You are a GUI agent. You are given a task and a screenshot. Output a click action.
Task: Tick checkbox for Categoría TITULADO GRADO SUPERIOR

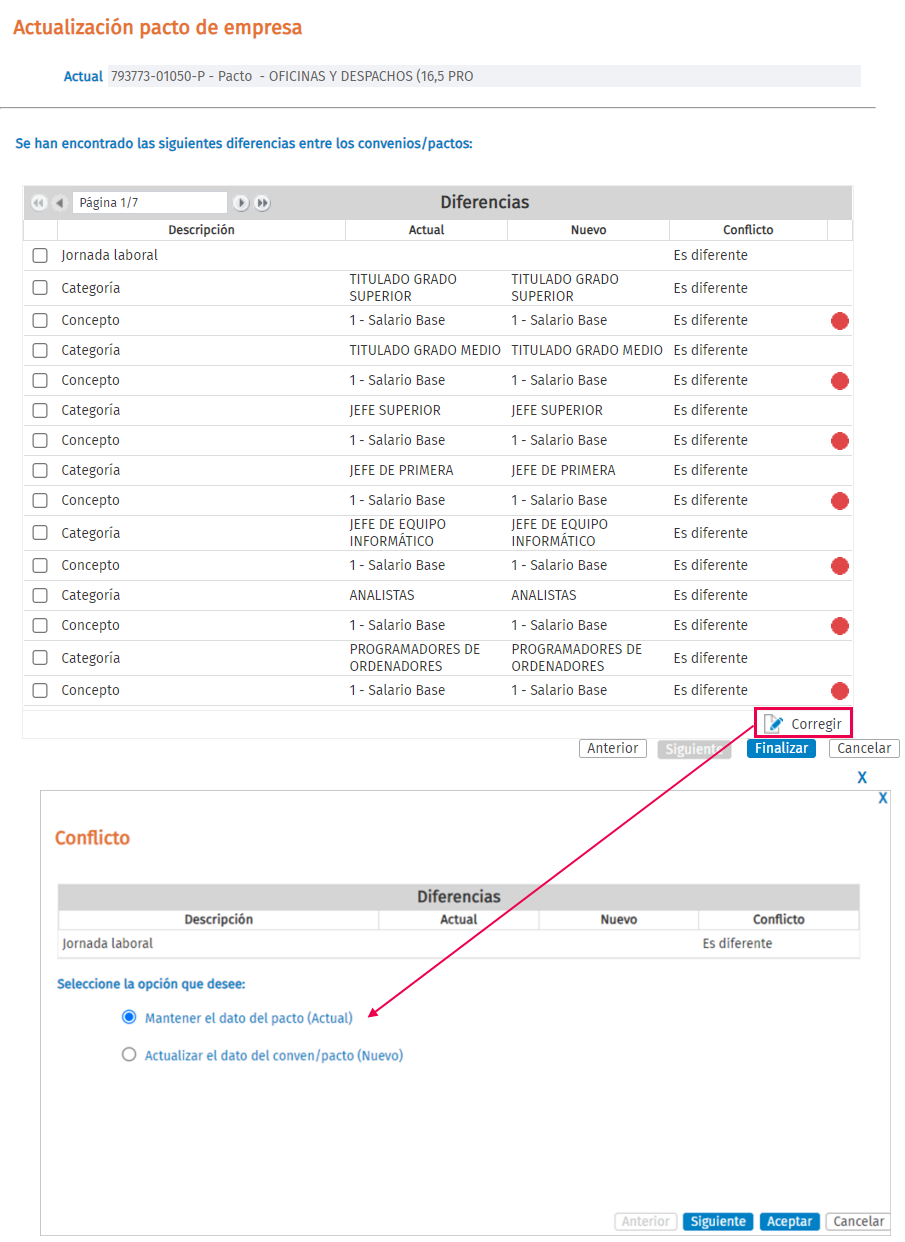pyautogui.click(x=40, y=288)
